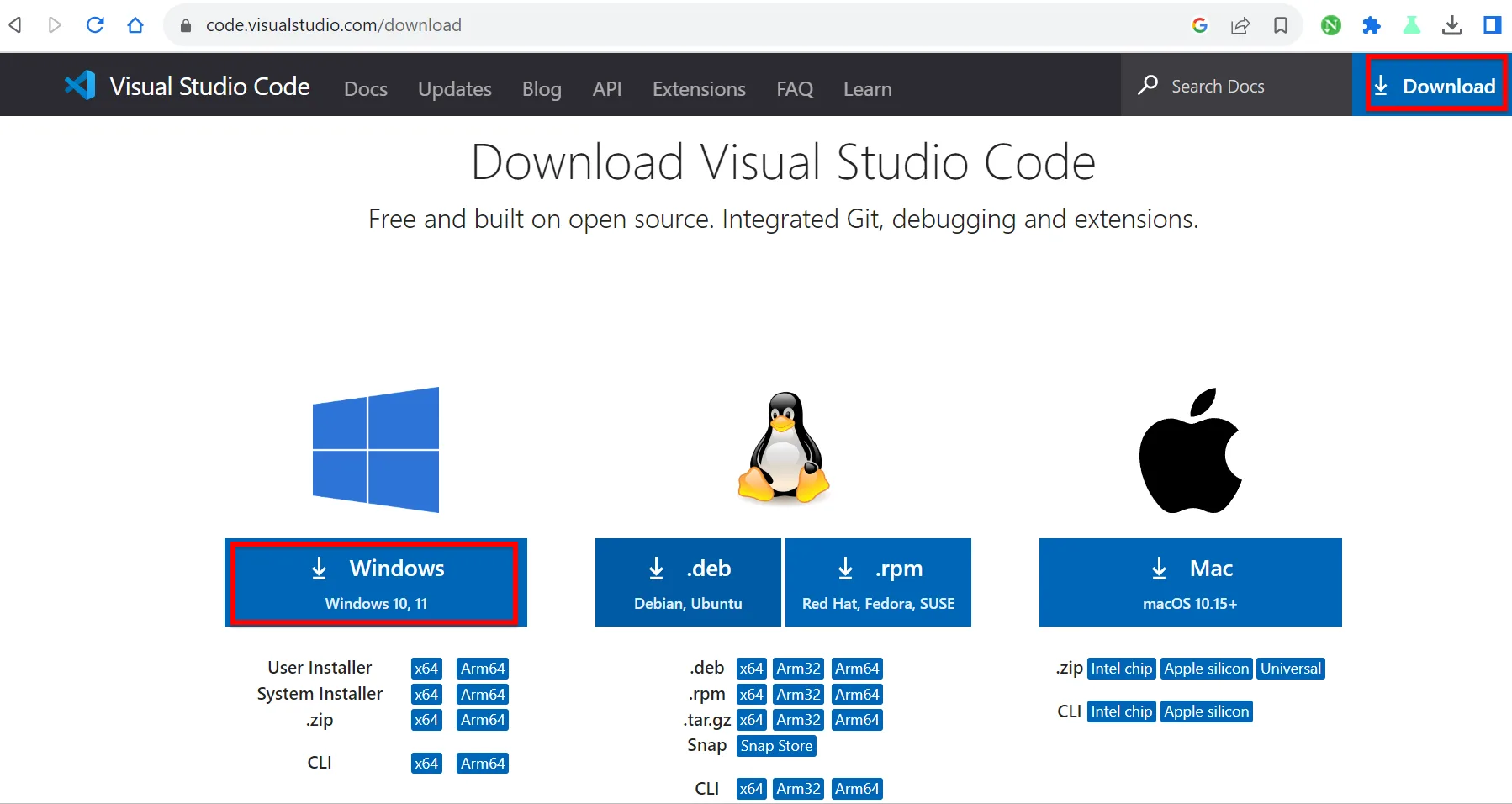Download Mac CLI Intel chip
Screen dimensions: 1512x804
point(1122,711)
